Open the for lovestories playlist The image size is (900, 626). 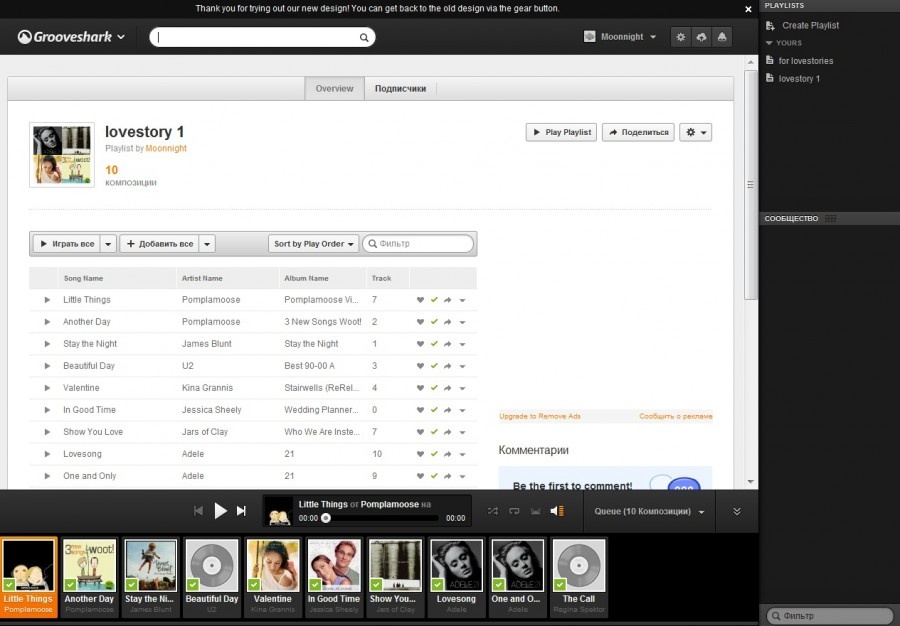coord(805,61)
